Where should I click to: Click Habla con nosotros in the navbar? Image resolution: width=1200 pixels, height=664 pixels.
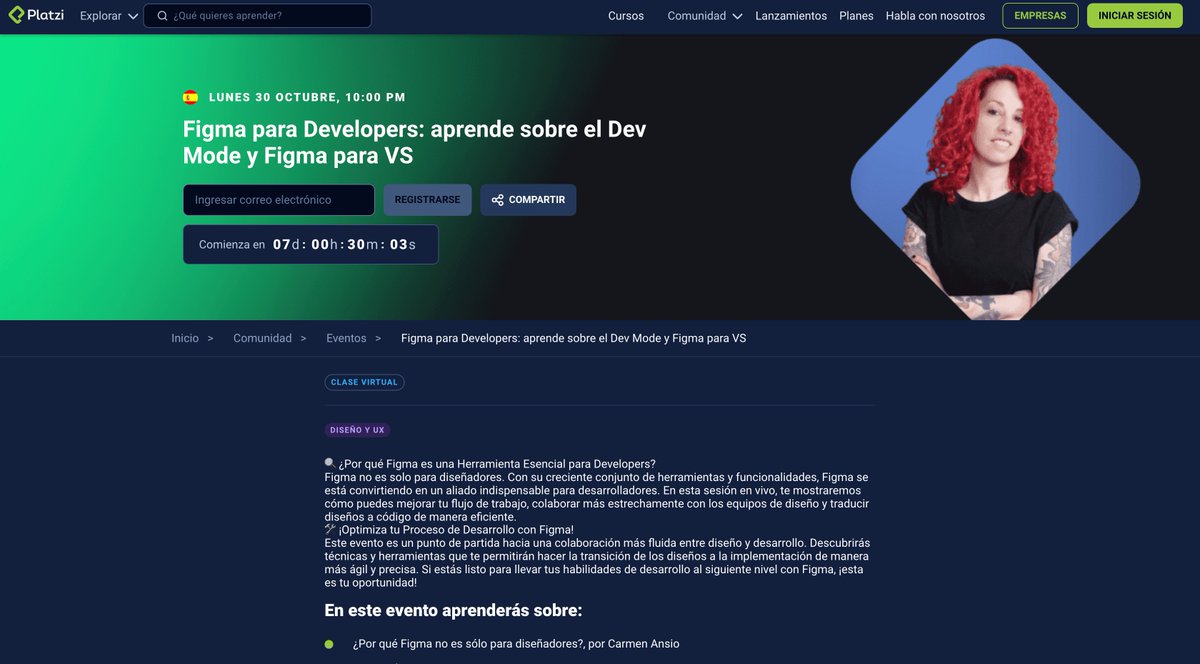[935, 15]
